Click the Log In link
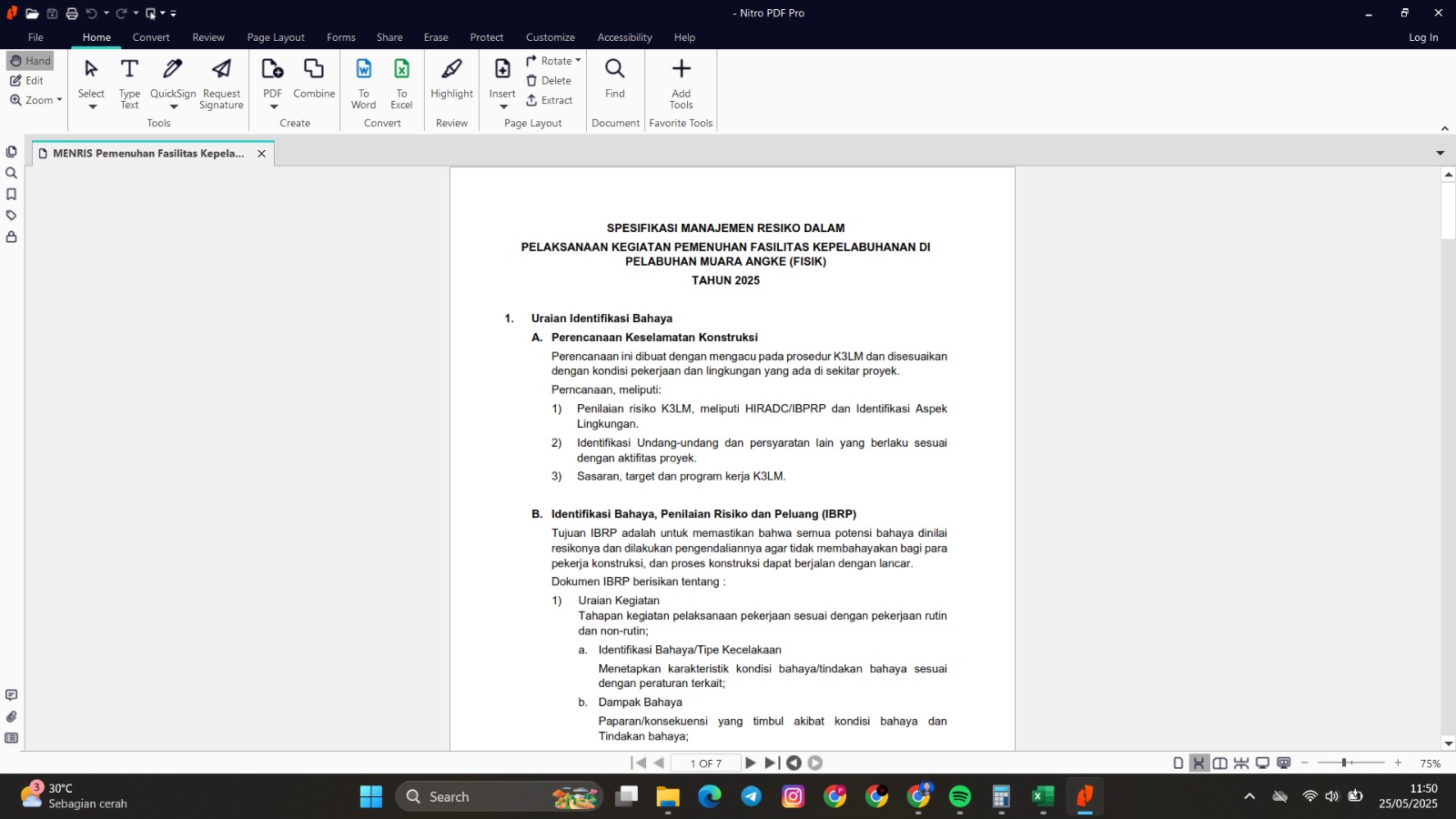1456x819 pixels. [1423, 37]
